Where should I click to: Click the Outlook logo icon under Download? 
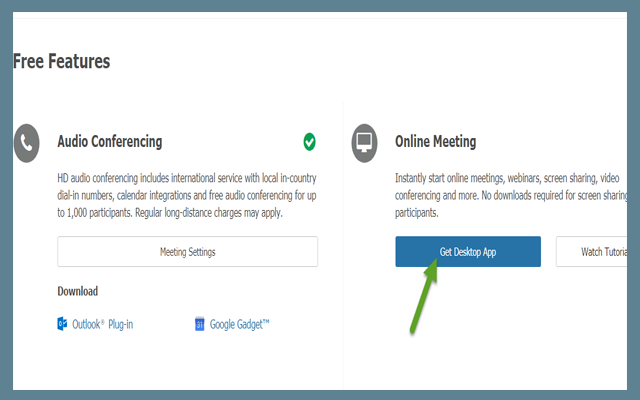point(63,323)
